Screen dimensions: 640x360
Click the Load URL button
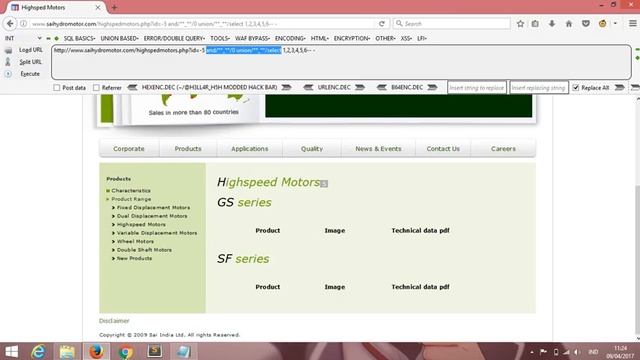(30, 50)
